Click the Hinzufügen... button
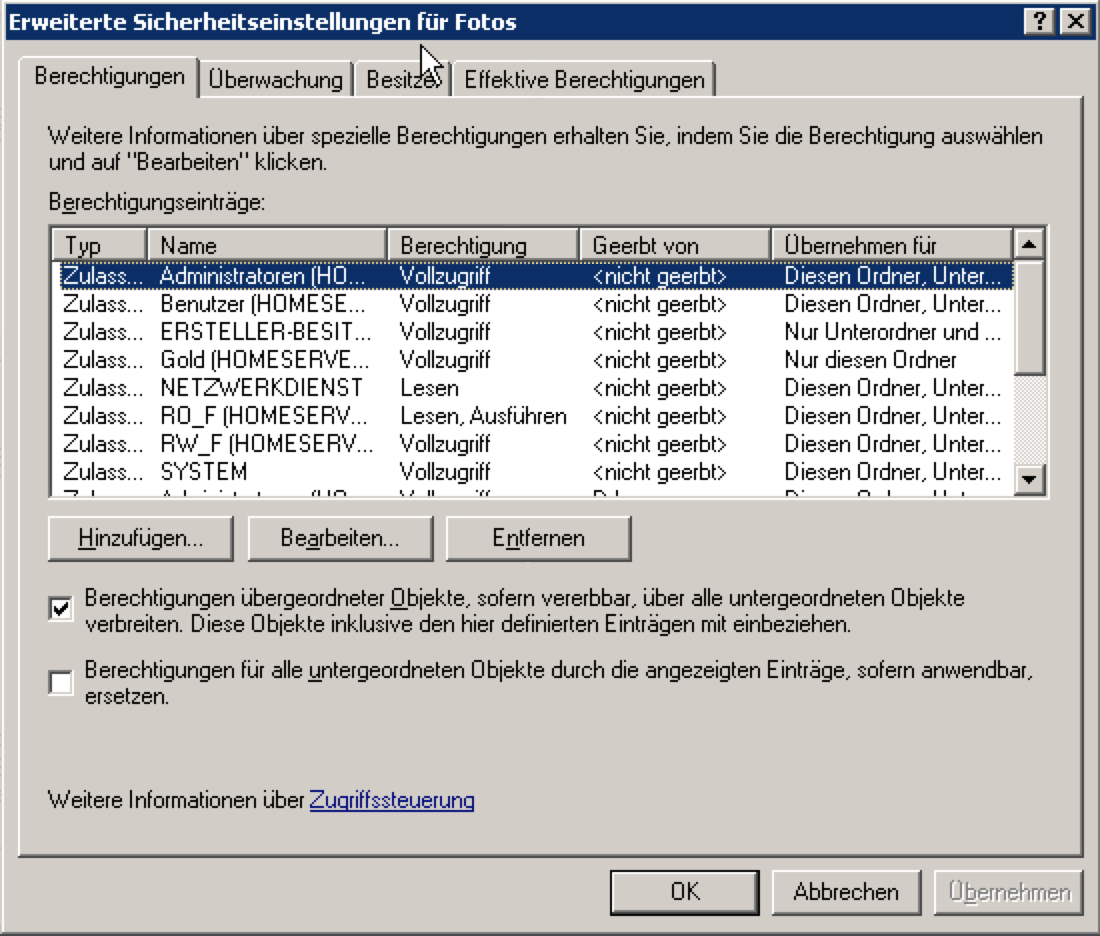Screen dimensions: 1100x936 pyautogui.click(x=140, y=538)
